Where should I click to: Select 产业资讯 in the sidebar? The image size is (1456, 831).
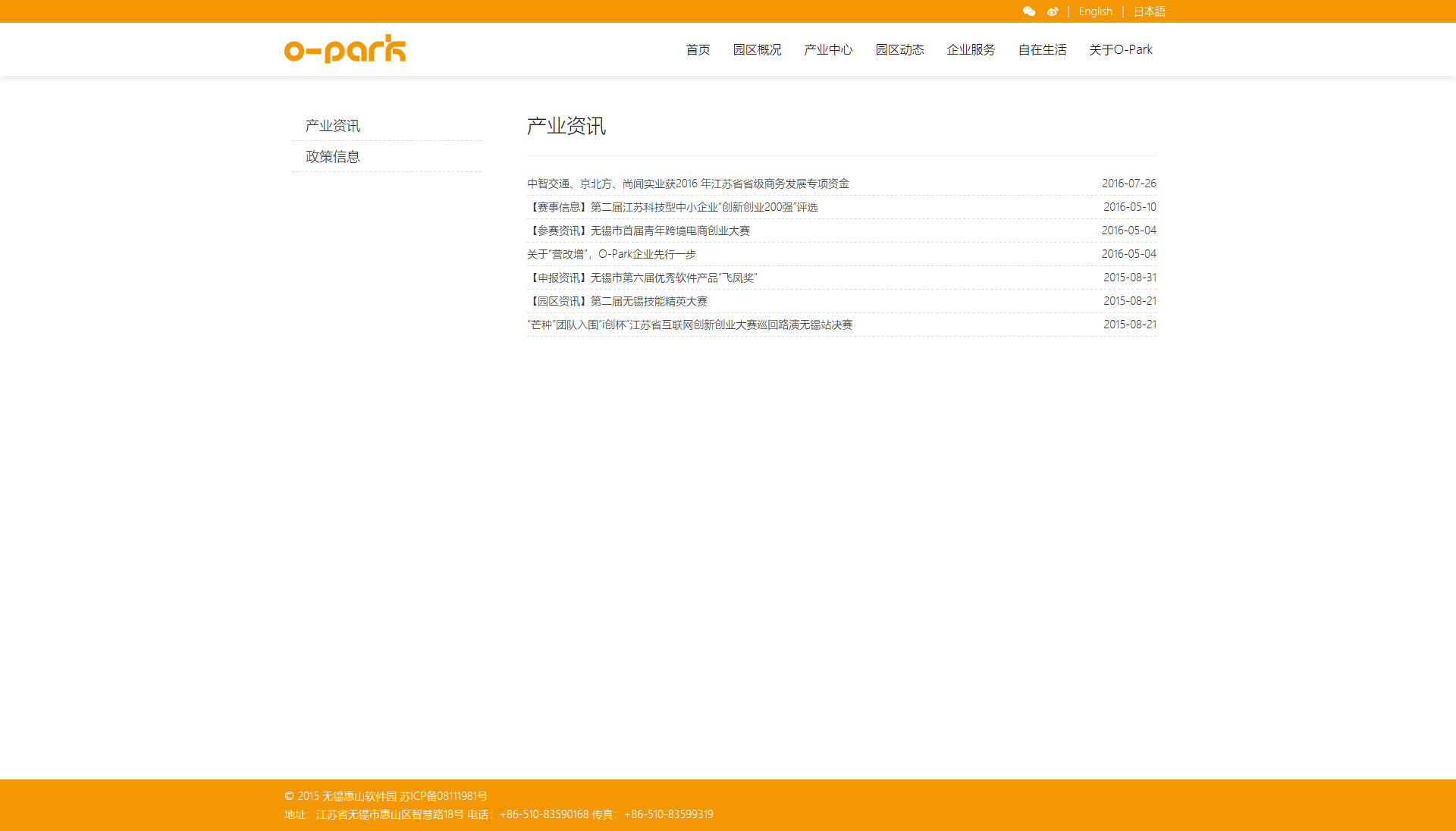coord(333,126)
